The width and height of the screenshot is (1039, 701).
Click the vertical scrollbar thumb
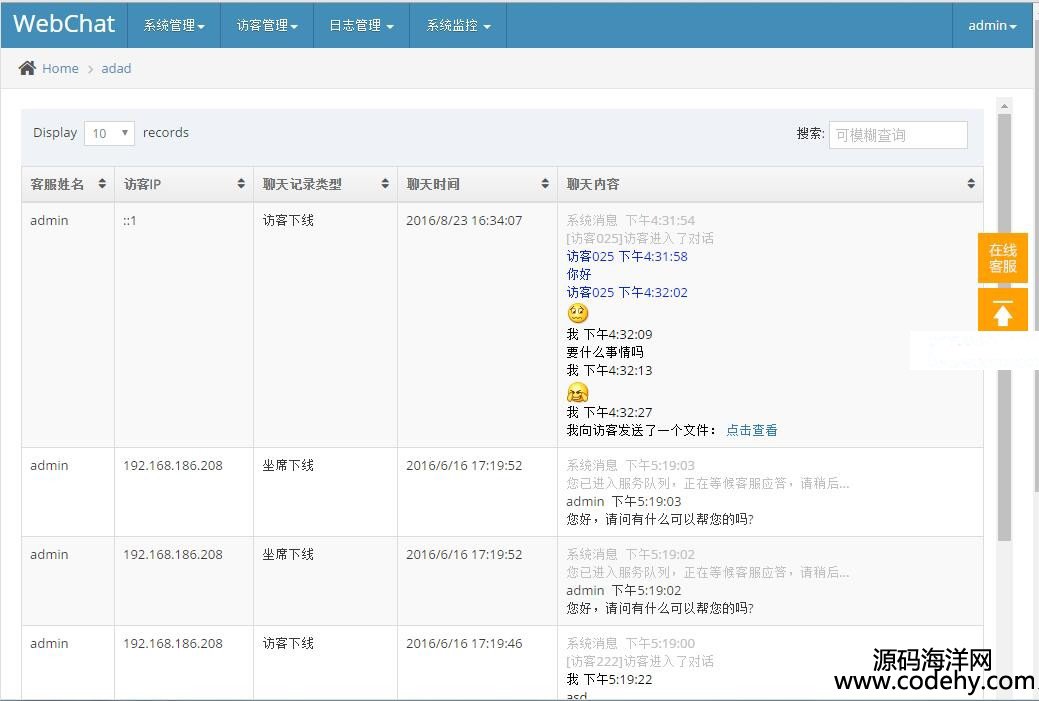pyautogui.click(x=1004, y=330)
